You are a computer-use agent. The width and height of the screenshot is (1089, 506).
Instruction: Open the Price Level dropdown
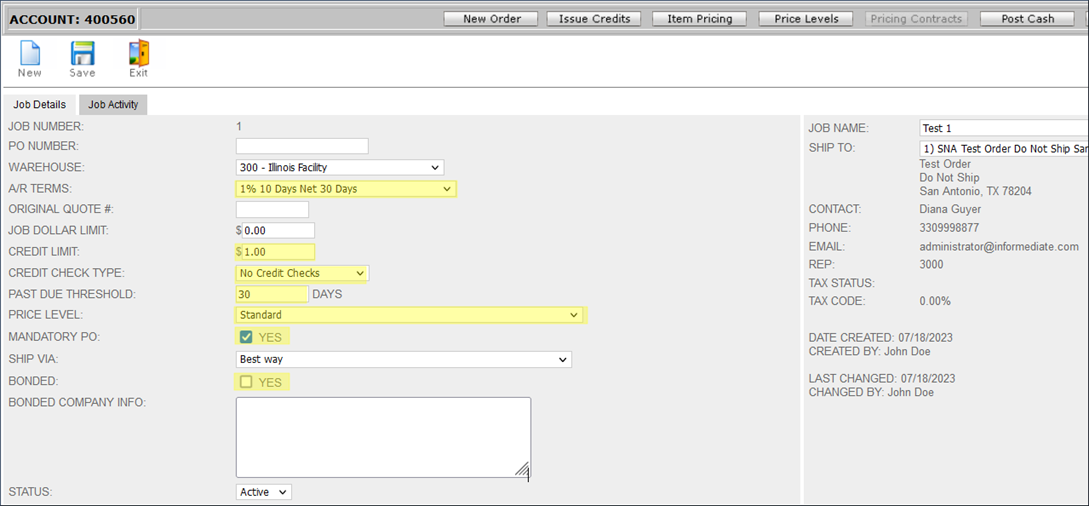pos(409,315)
